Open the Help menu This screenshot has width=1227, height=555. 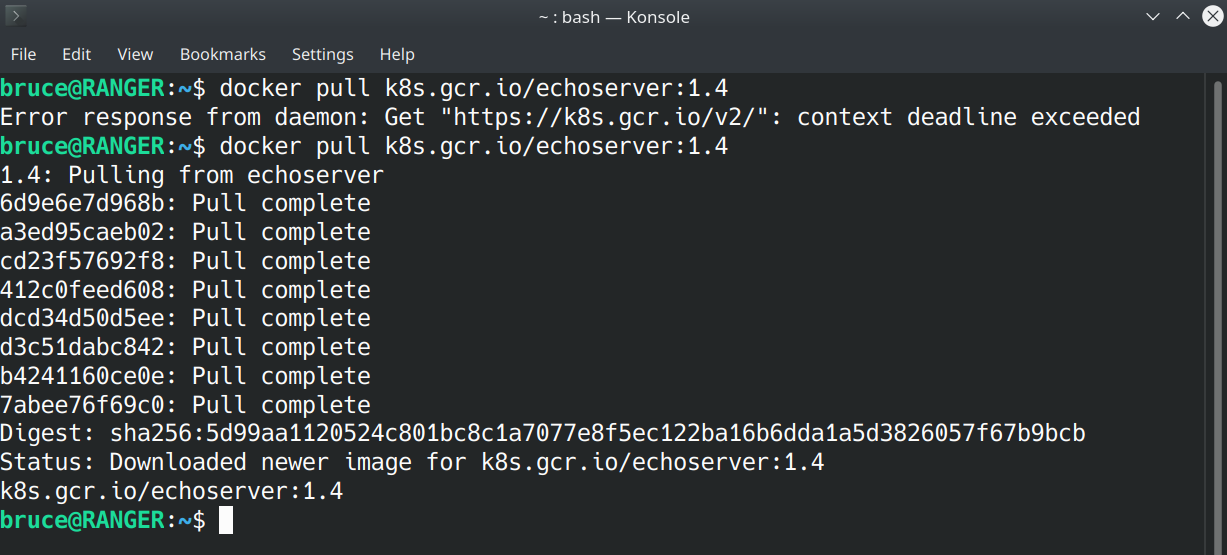click(x=397, y=54)
